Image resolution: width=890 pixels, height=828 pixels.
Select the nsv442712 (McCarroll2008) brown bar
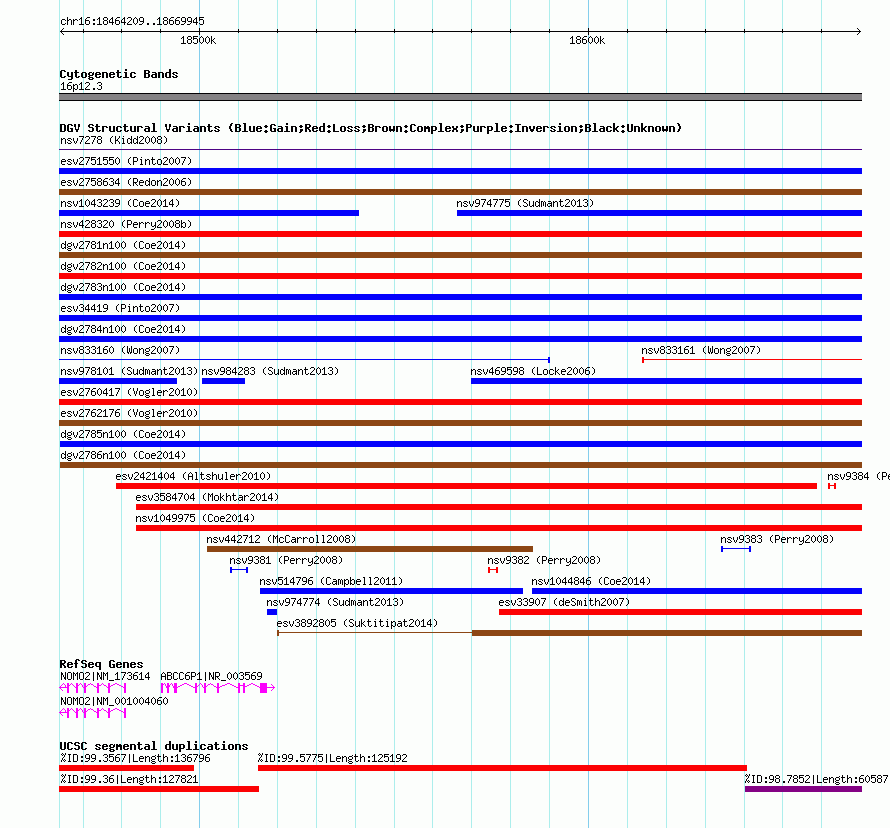click(x=370, y=549)
